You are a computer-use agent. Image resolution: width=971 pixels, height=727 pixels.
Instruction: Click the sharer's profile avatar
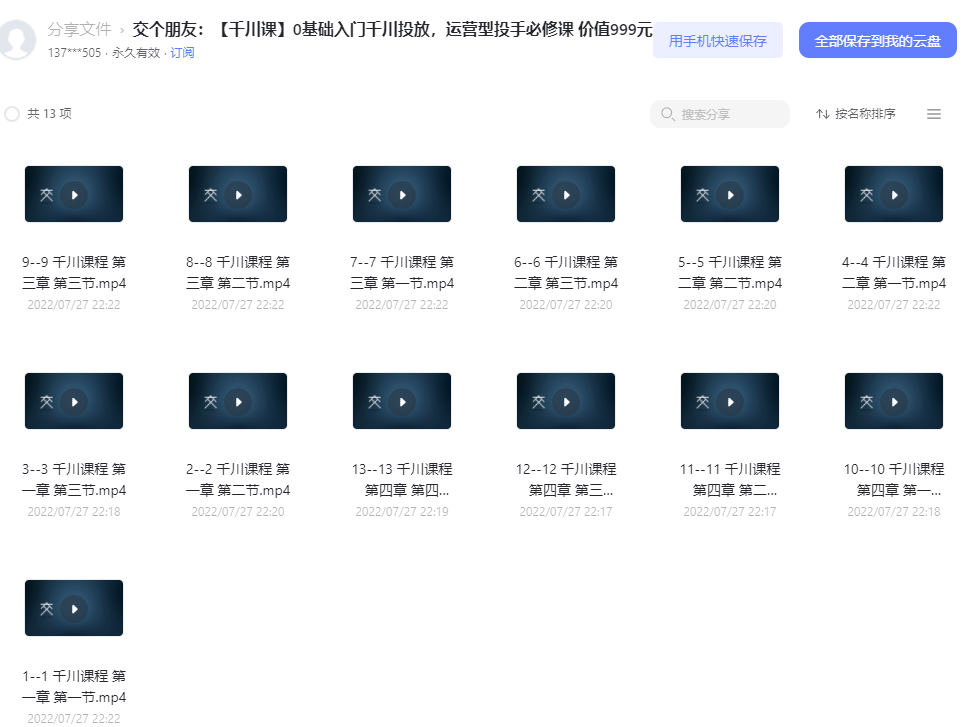pos(17,40)
